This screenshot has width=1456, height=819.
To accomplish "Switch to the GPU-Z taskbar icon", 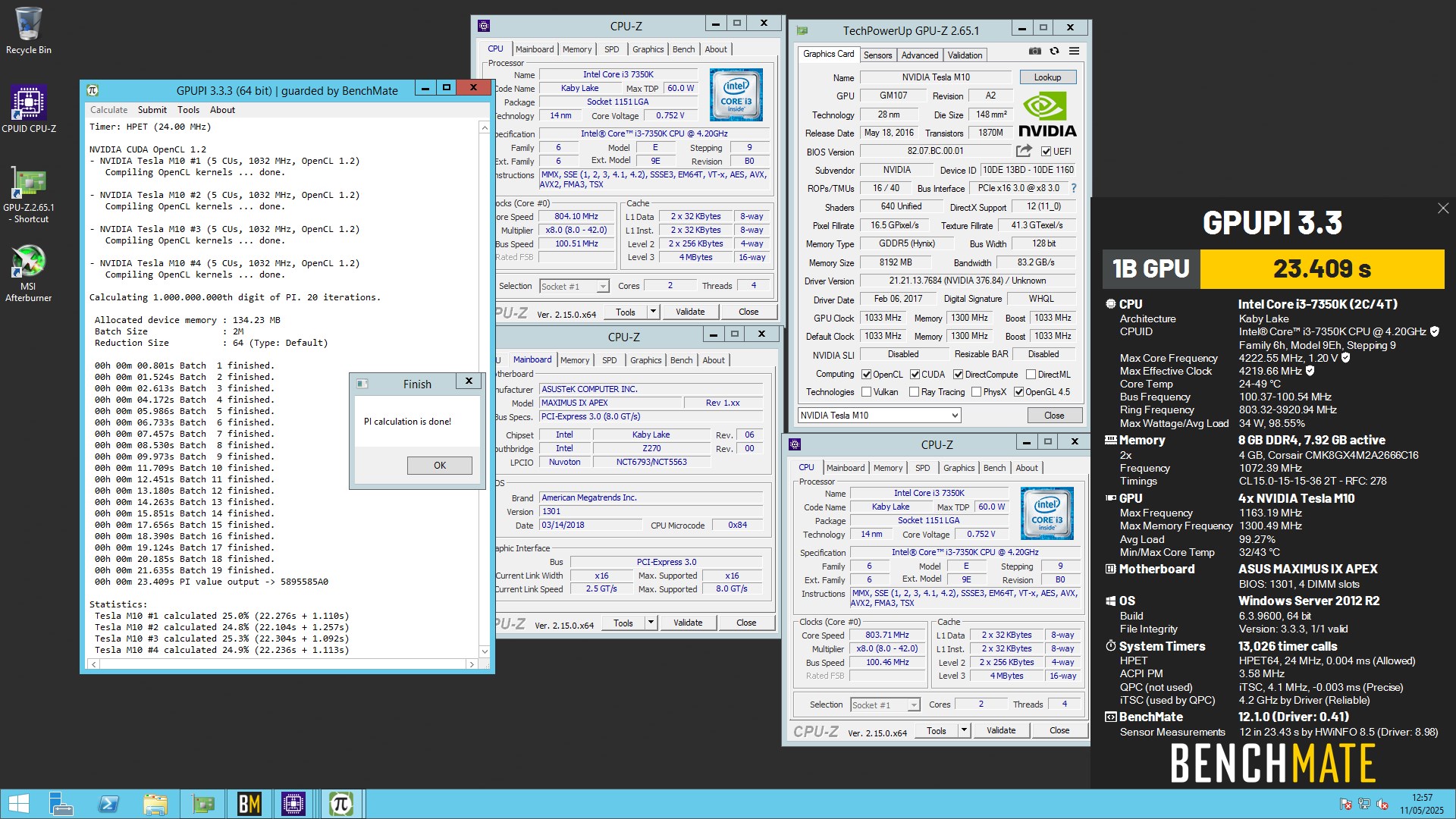I will 202,804.
